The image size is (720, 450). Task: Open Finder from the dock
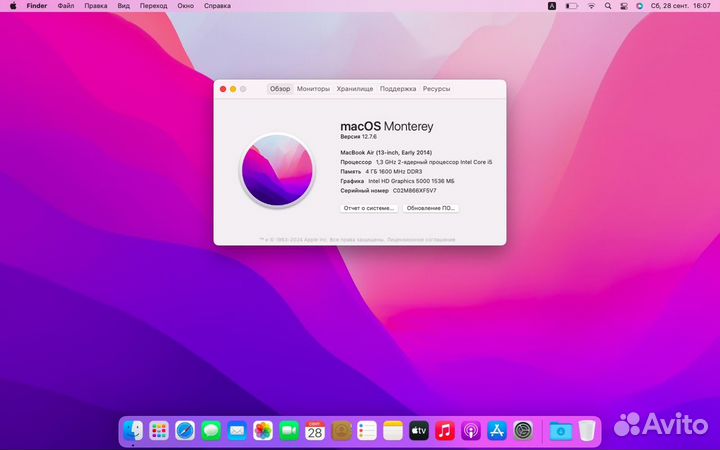[133, 431]
